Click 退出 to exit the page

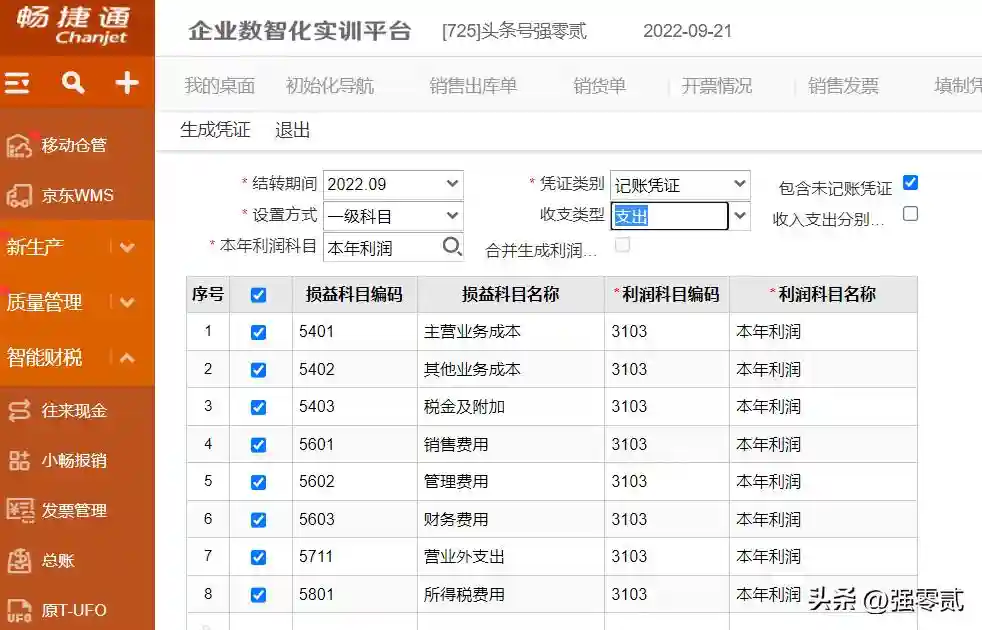click(293, 130)
